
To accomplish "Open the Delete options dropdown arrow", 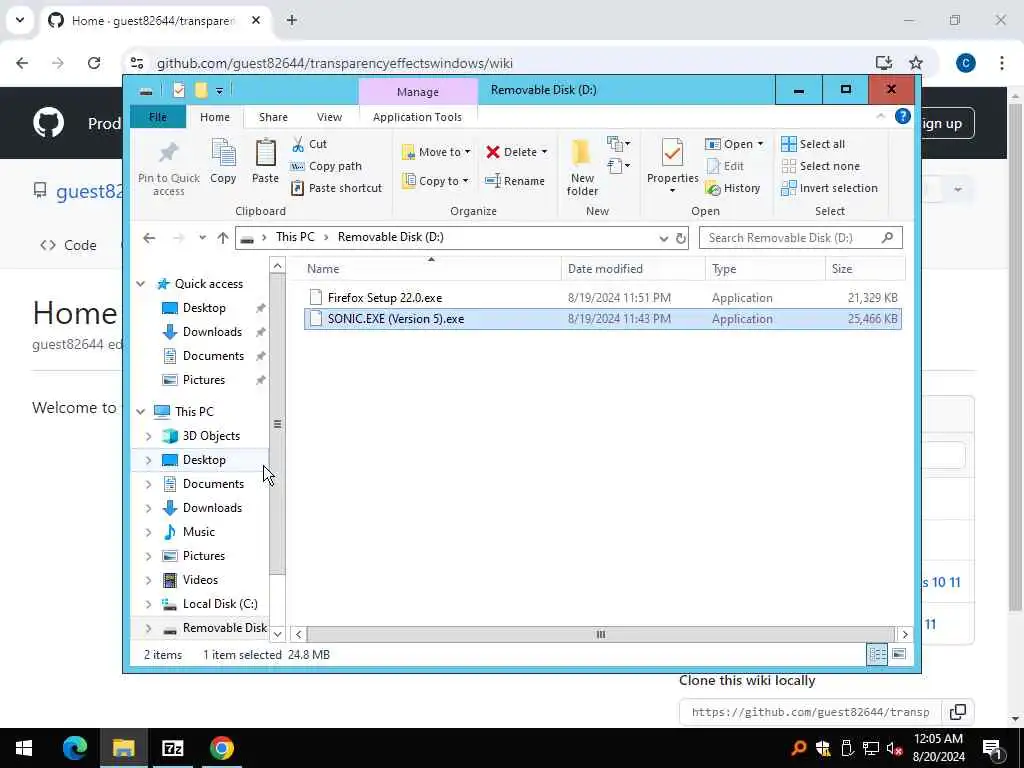I will click(x=544, y=152).
